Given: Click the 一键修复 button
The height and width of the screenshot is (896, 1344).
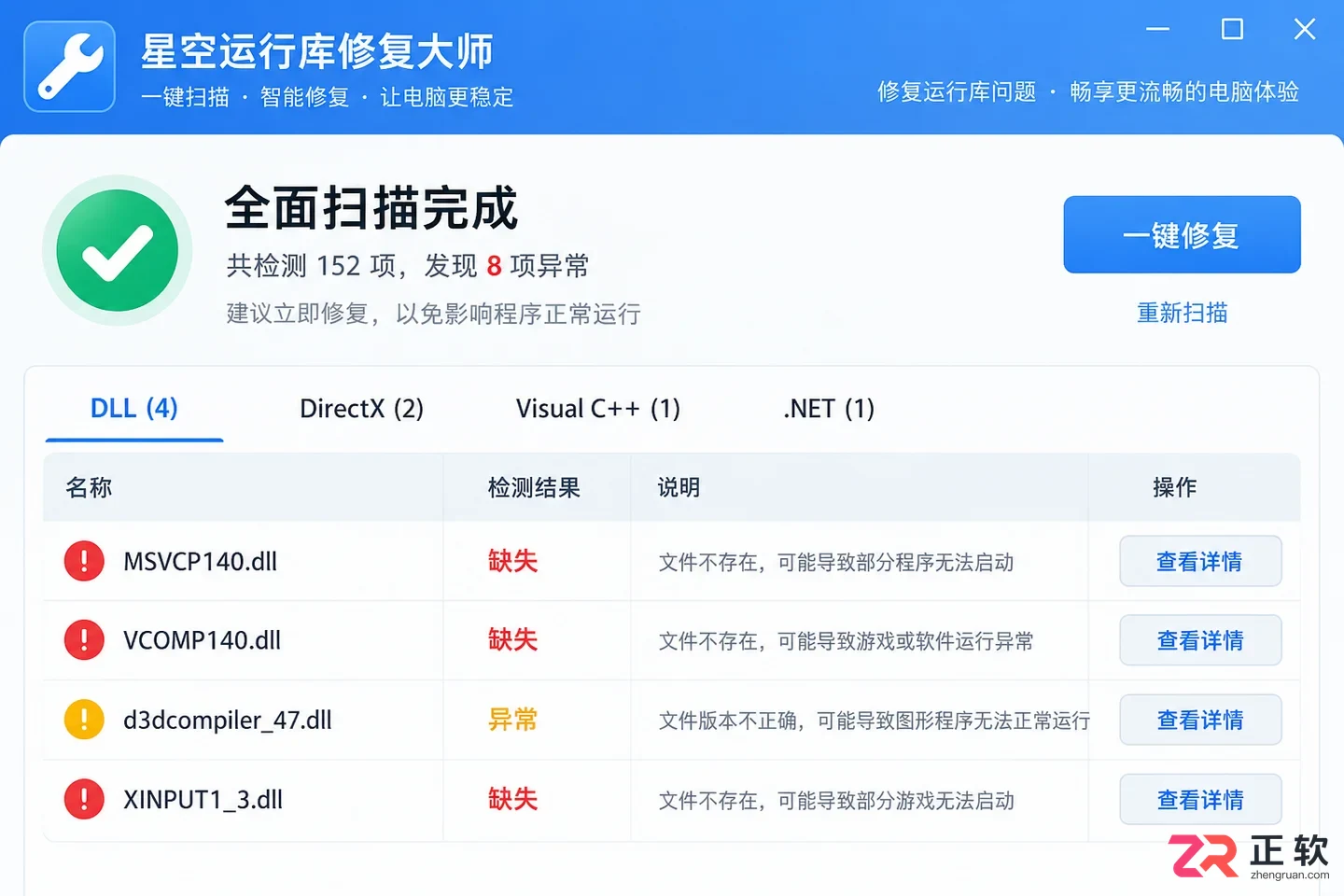Looking at the screenshot, I should click(x=1182, y=234).
